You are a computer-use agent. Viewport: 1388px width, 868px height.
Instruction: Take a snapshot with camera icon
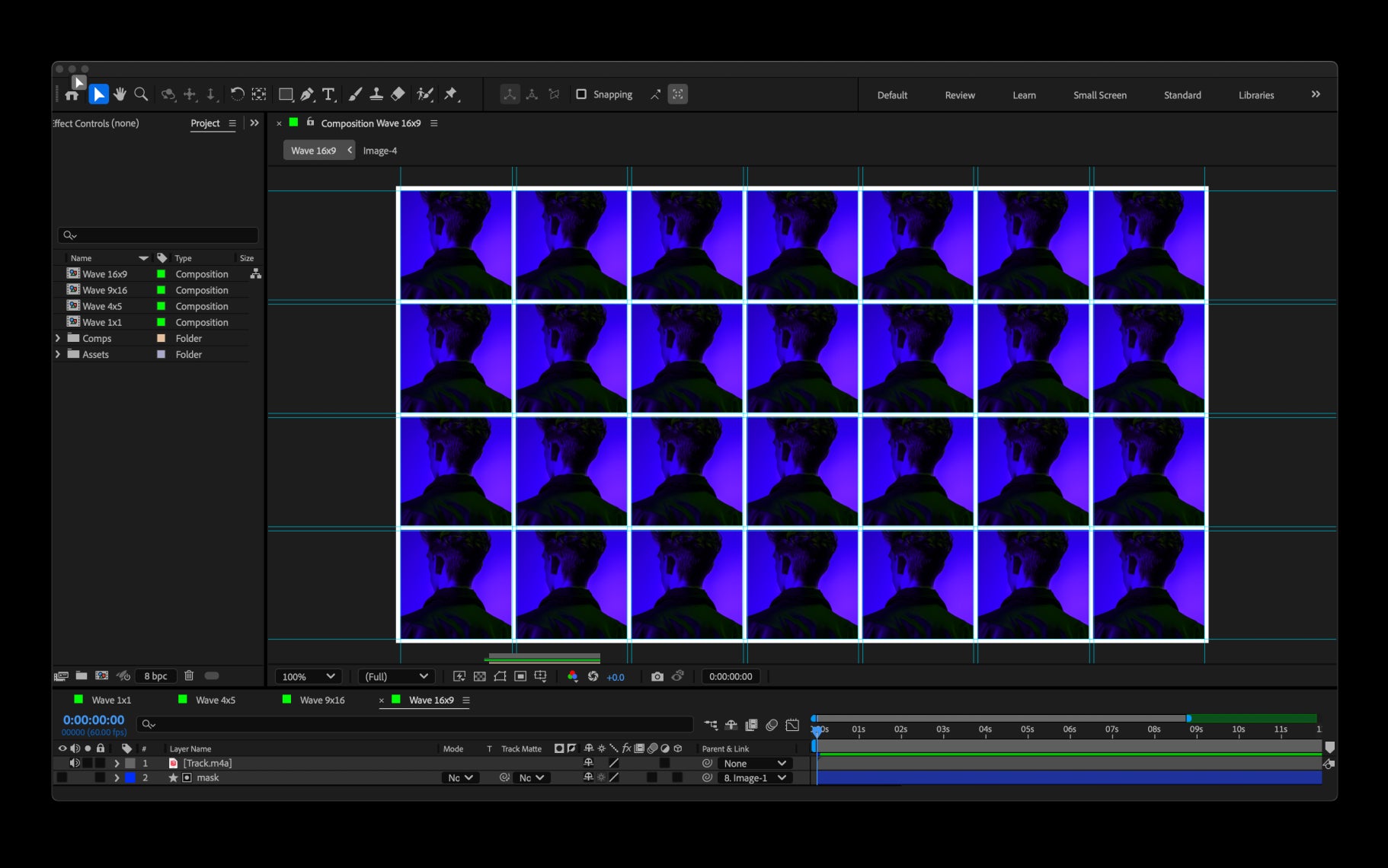(657, 676)
